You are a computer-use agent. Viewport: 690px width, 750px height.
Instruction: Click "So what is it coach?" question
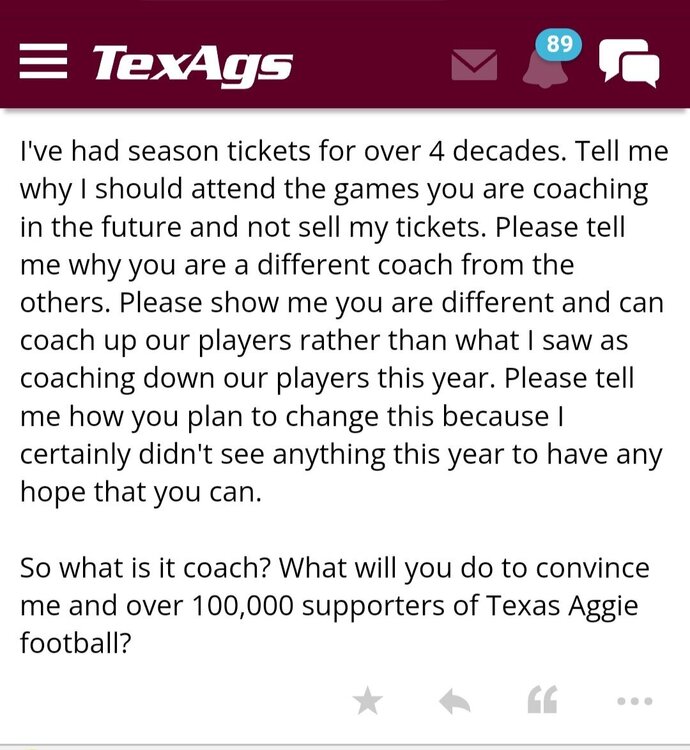(145, 568)
